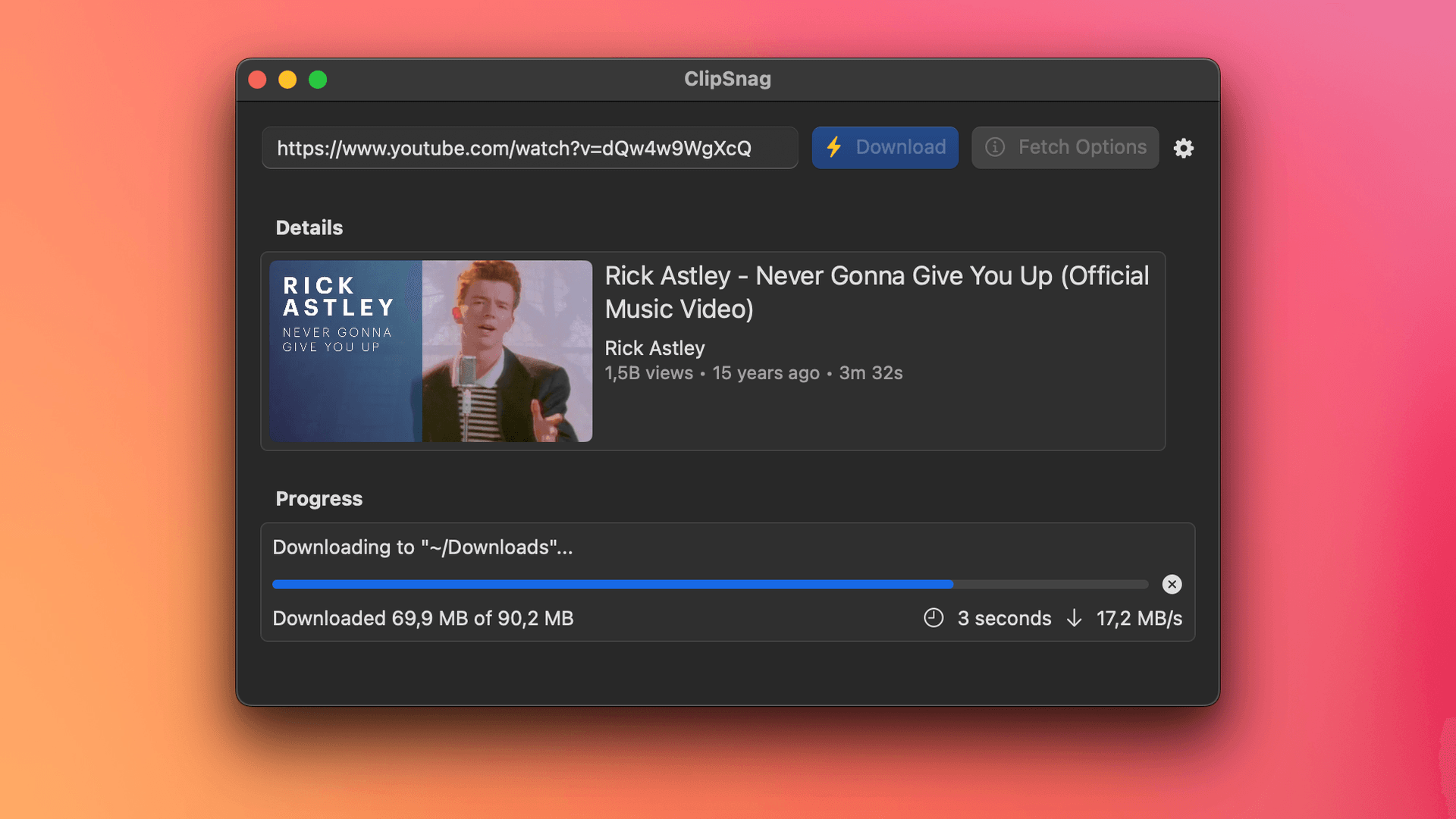Click the 17,2 MB/s speed readout

[x=1139, y=618]
